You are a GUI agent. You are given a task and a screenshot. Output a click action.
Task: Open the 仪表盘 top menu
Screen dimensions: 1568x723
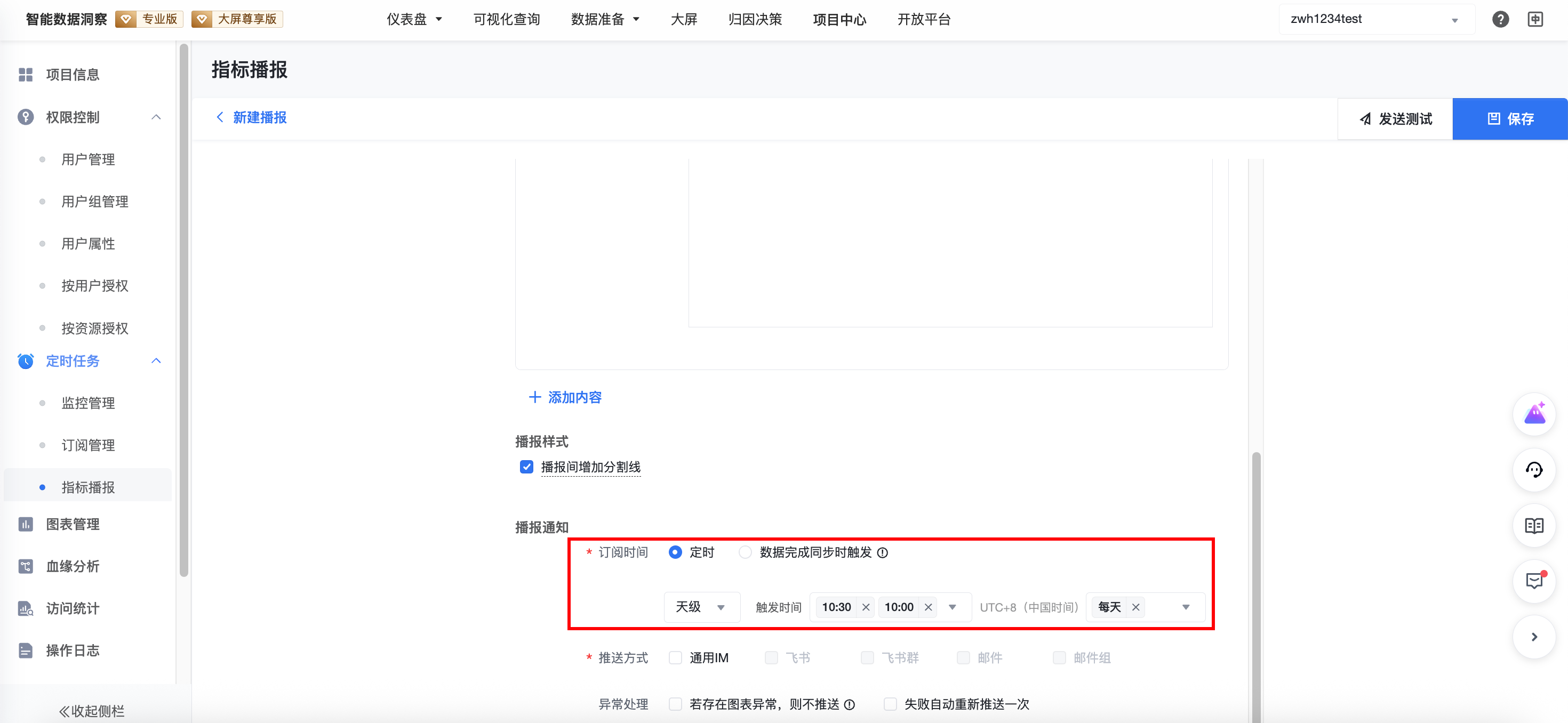(414, 20)
